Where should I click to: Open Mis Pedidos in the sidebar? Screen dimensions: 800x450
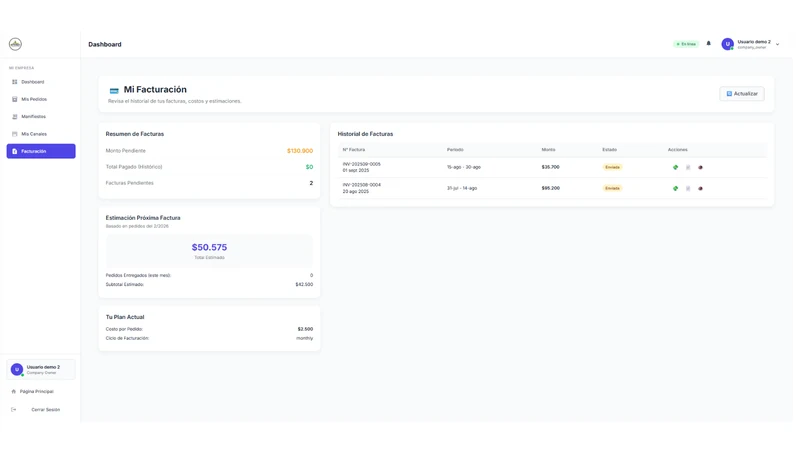pos(41,99)
